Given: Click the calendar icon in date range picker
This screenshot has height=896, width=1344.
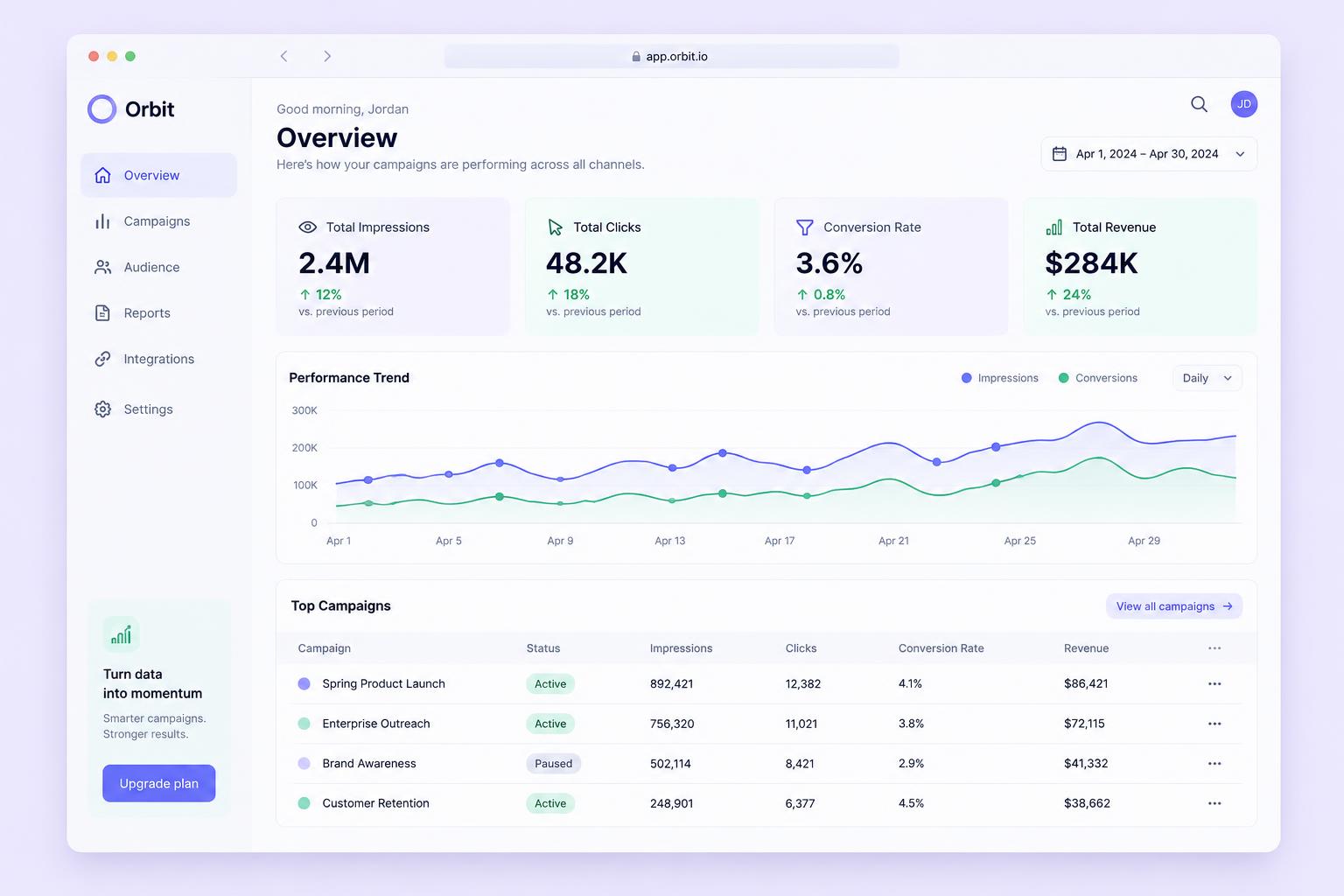Looking at the screenshot, I should pos(1059,154).
